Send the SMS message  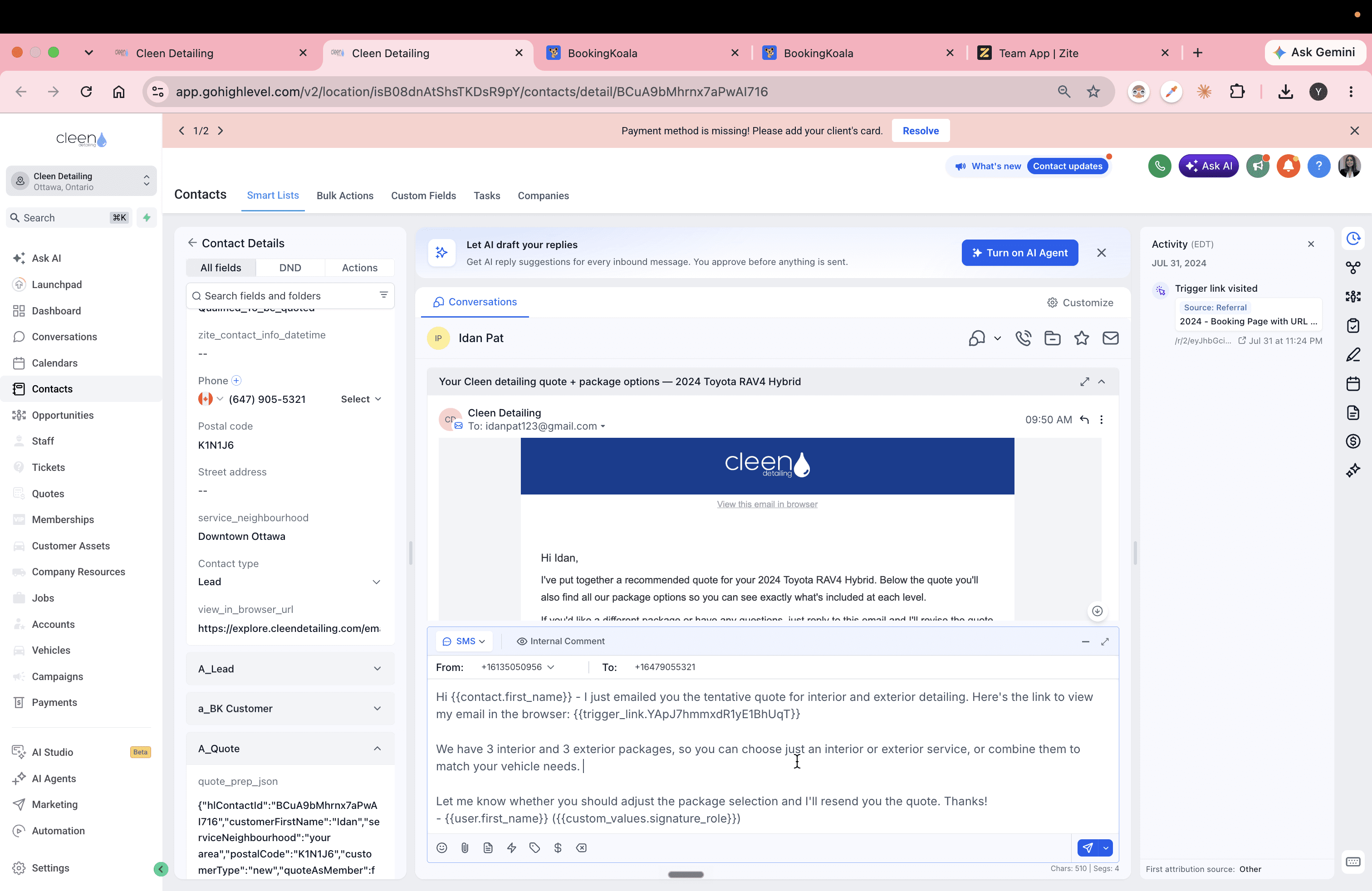click(1088, 848)
